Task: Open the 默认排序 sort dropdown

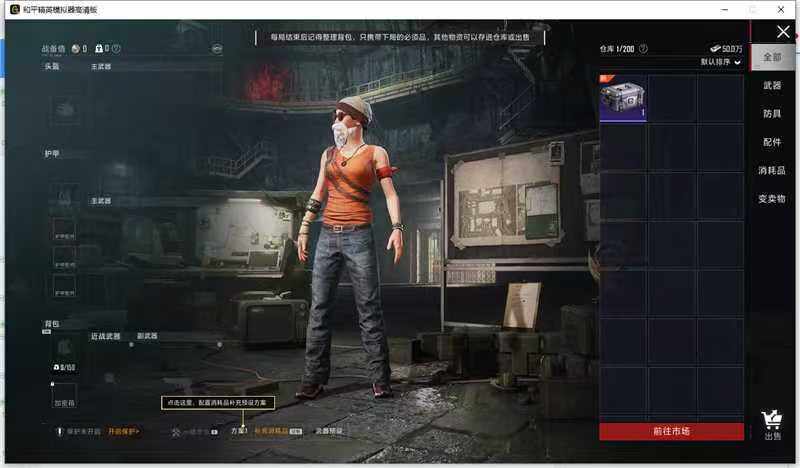Action: (720, 62)
